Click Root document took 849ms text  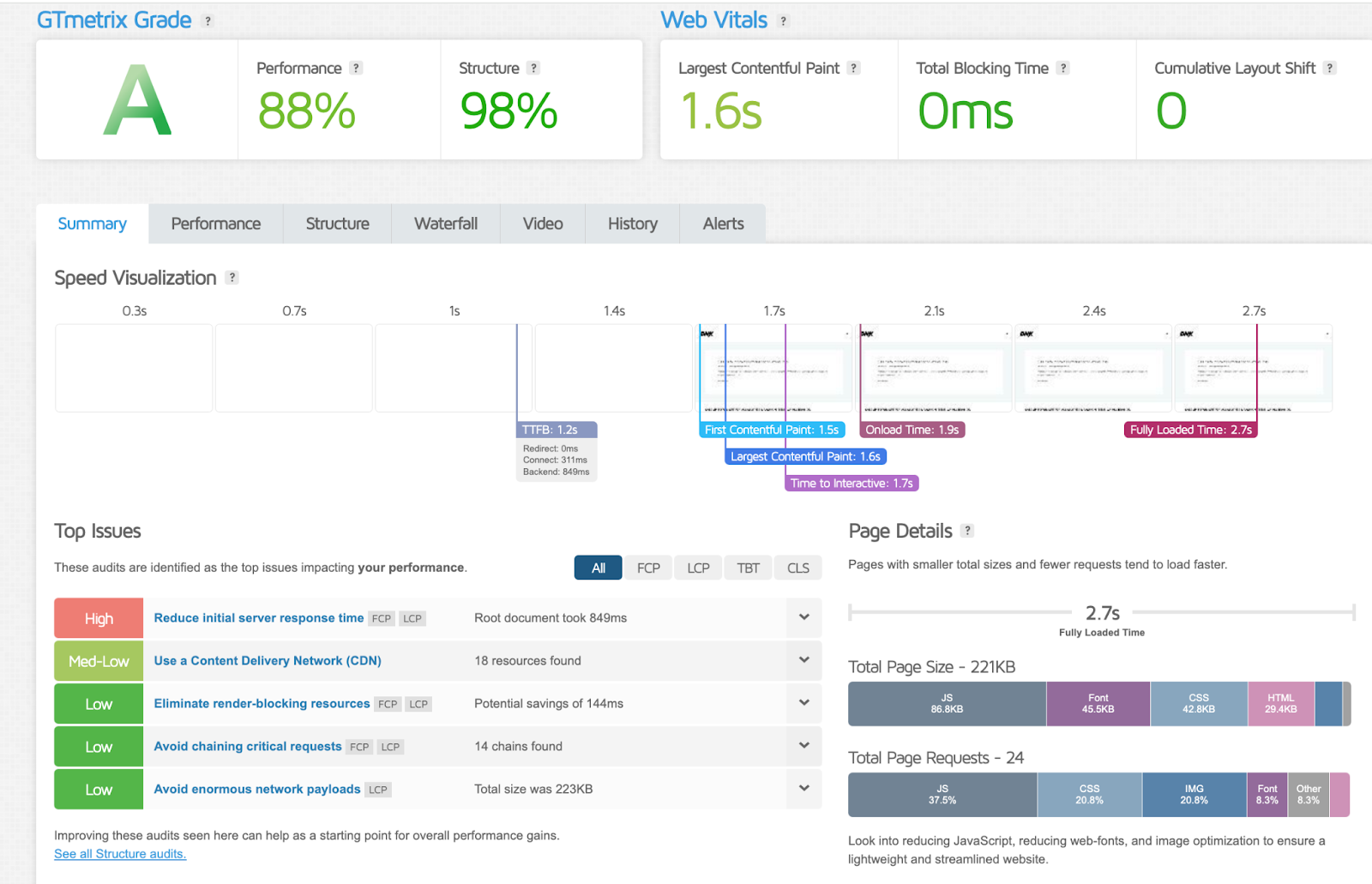click(551, 617)
